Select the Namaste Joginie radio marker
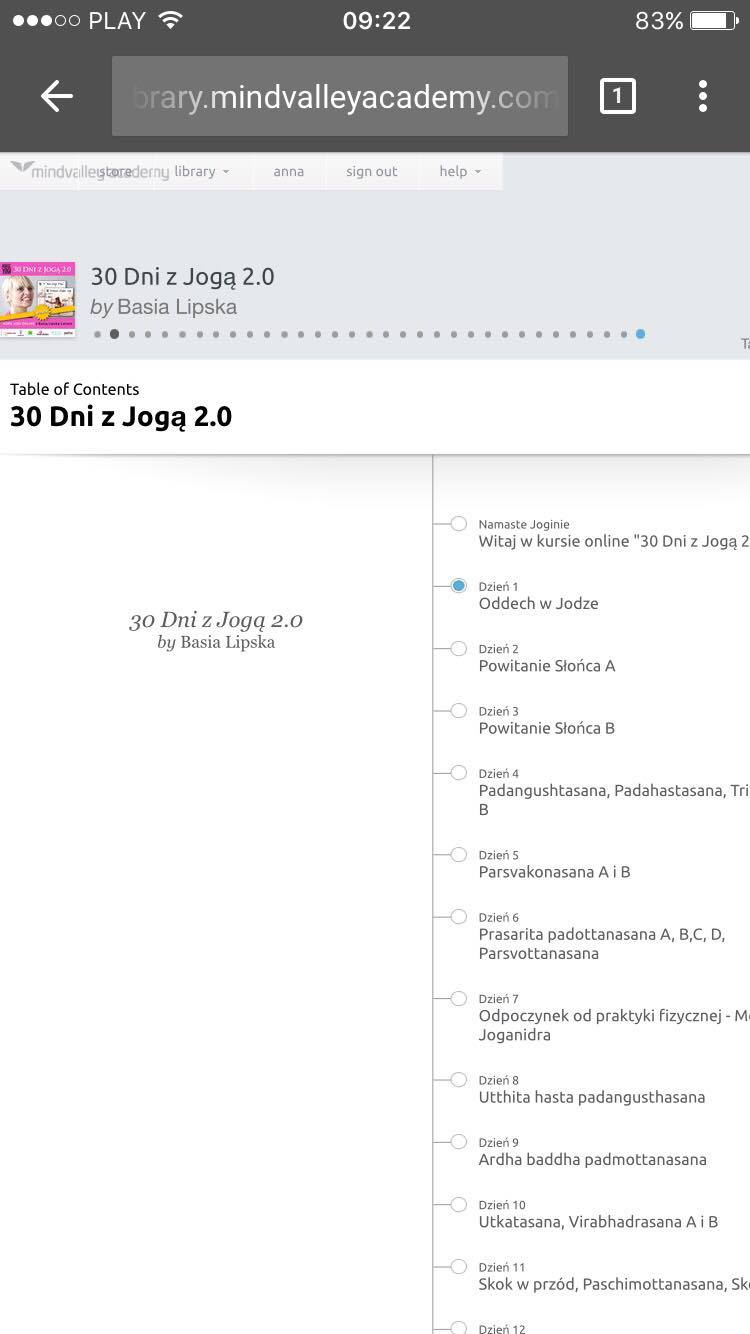Viewport: 750px width, 1334px height. point(458,523)
